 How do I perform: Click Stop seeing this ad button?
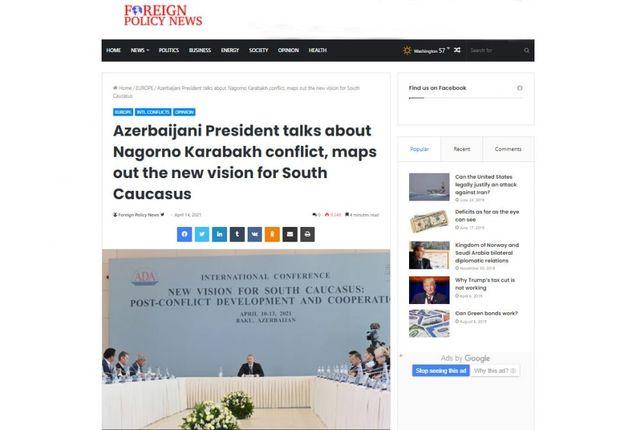(x=441, y=371)
